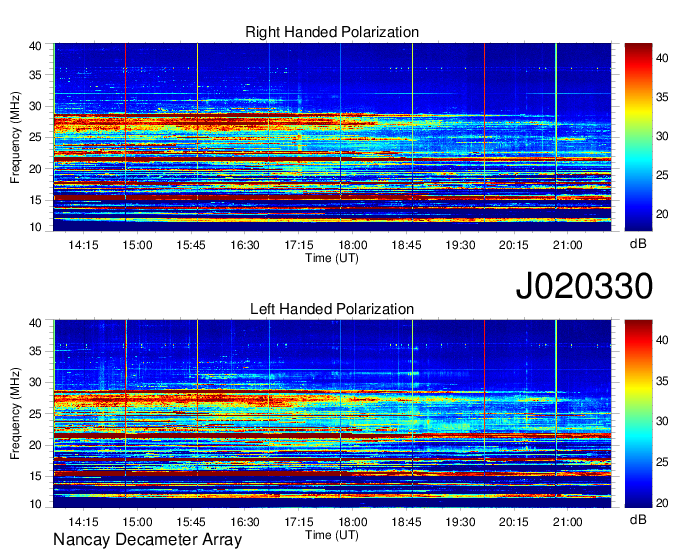Click the 35 dB value on the top colorbar
This screenshot has height=552, width=680.
coord(662,97)
